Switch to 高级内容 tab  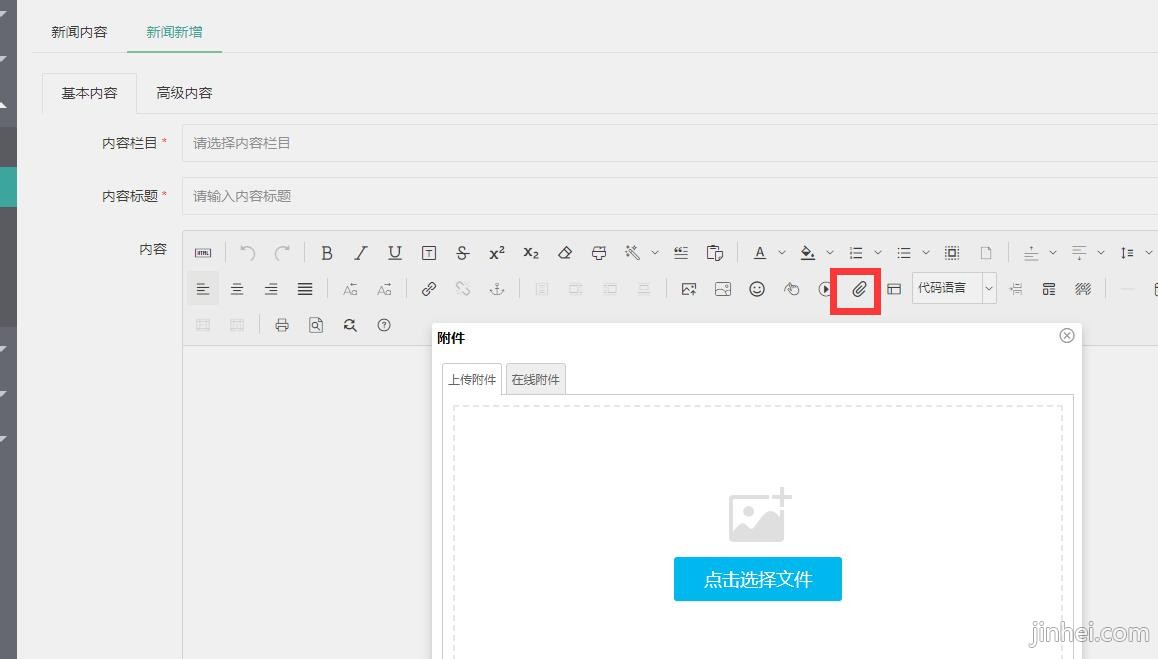click(185, 93)
